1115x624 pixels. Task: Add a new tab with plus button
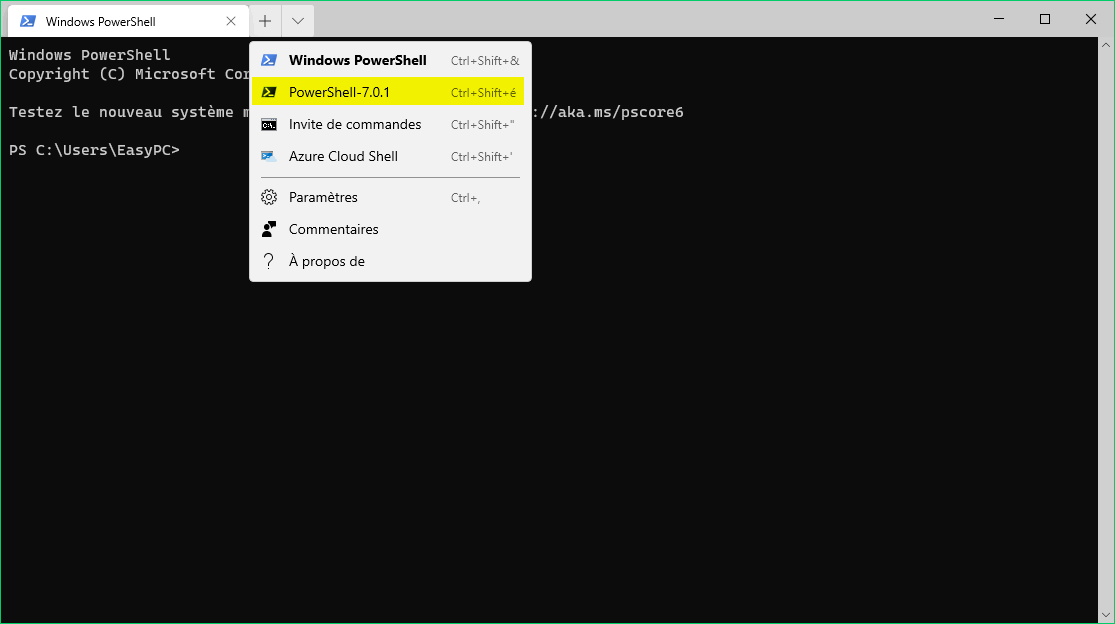(265, 21)
